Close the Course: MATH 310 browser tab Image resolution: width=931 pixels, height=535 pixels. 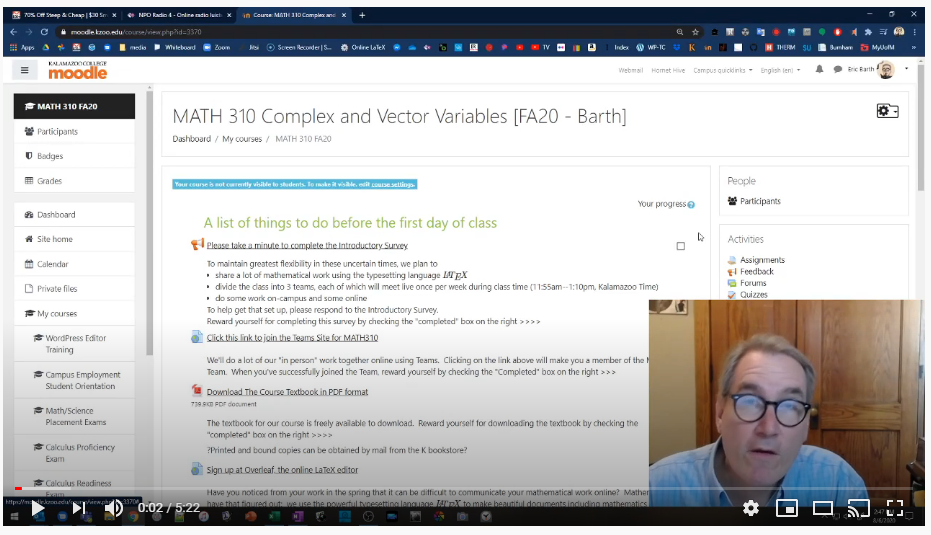pos(343,15)
